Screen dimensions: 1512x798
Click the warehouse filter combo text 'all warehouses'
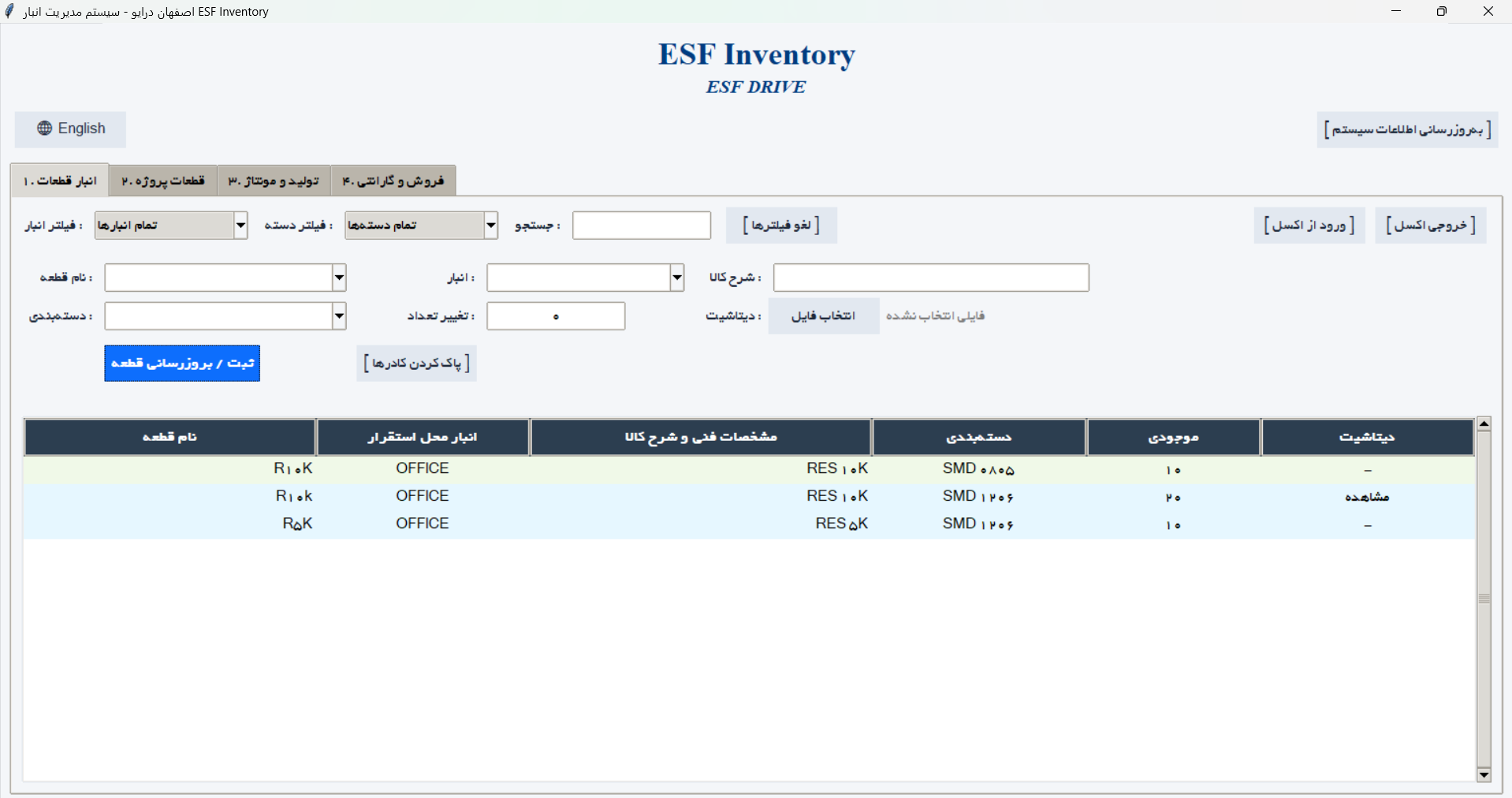point(127,226)
